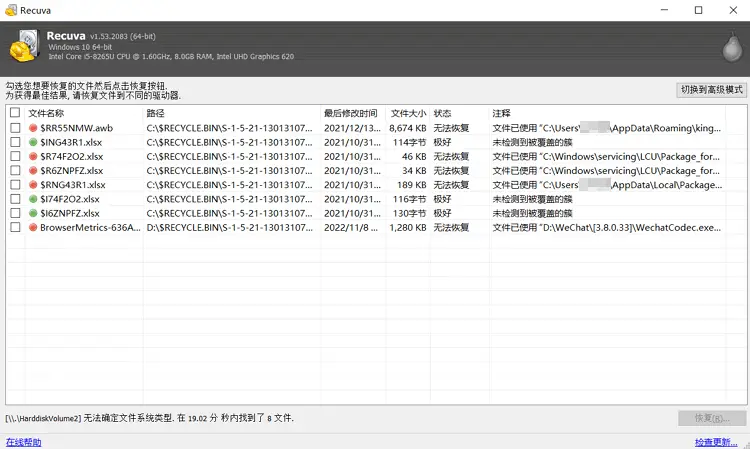This screenshot has height=449, width=750.
Task: Click green status dot for $ING43R1.xlsx
Action: pyautogui.click(x=33, y=142)
